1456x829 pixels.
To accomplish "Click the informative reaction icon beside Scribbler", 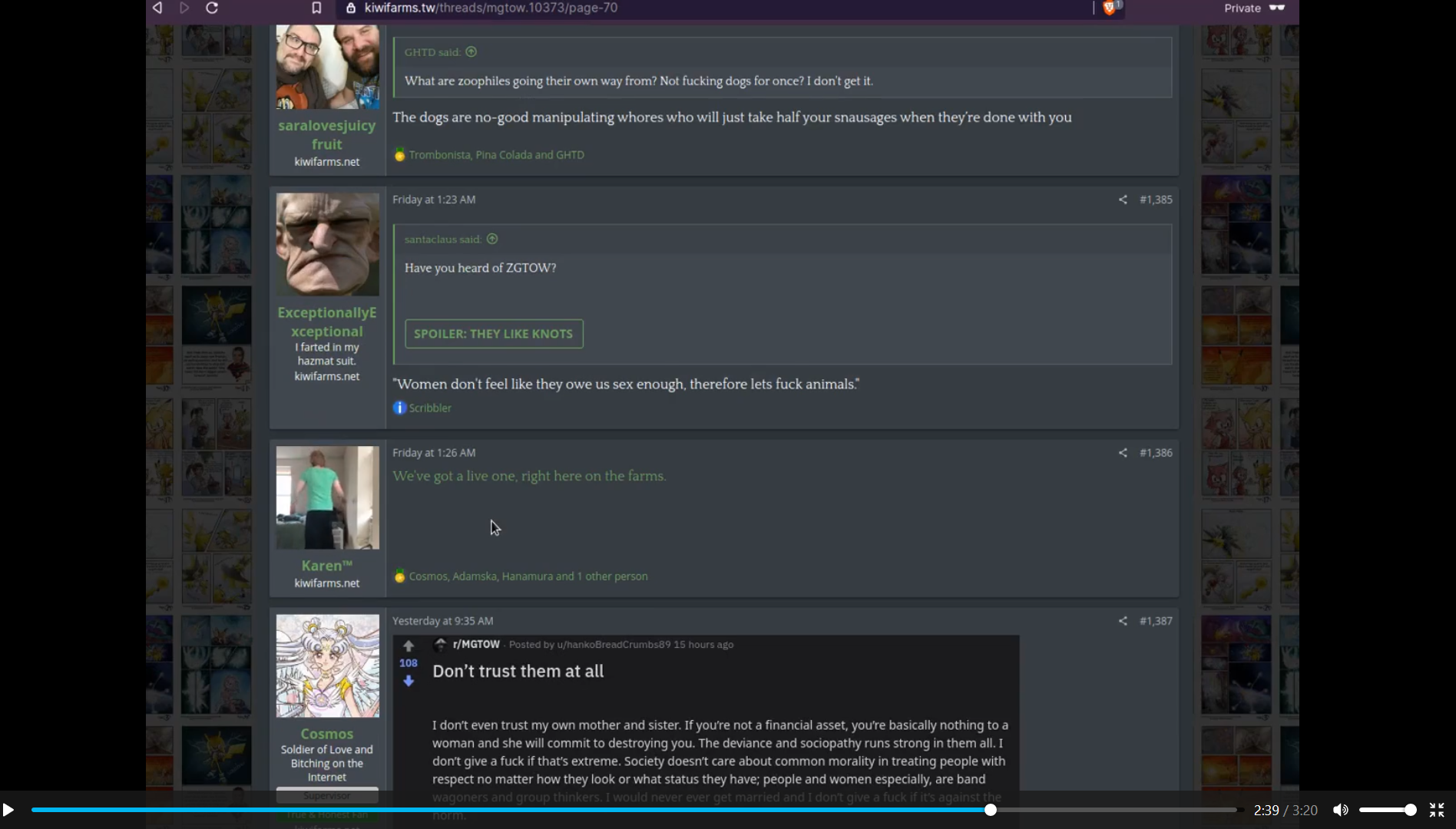I will click(399, 408).
